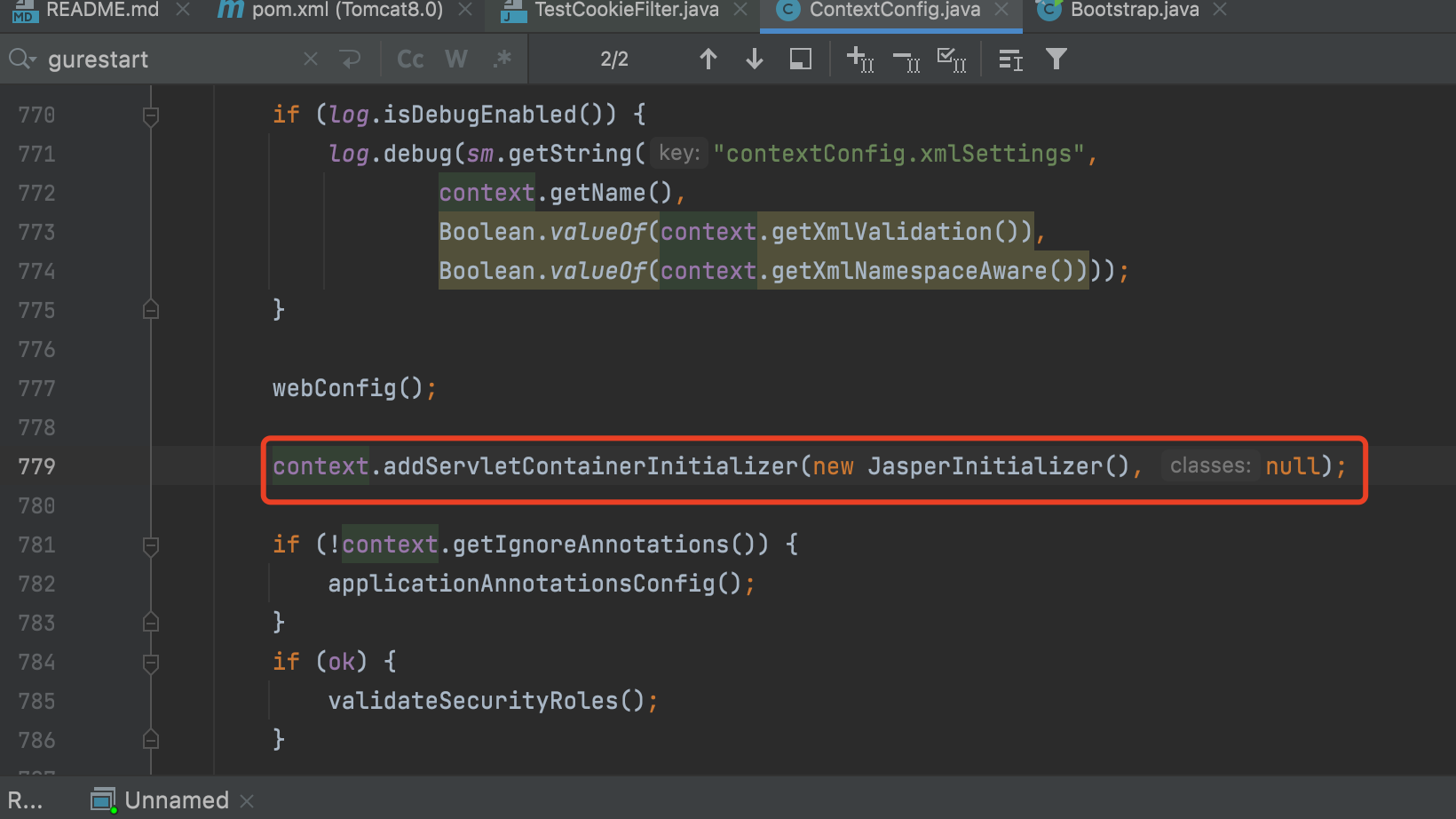Click getIgnoreAnnotations() on line 781
Viewport: 1456px width, 819px height.
604,545
